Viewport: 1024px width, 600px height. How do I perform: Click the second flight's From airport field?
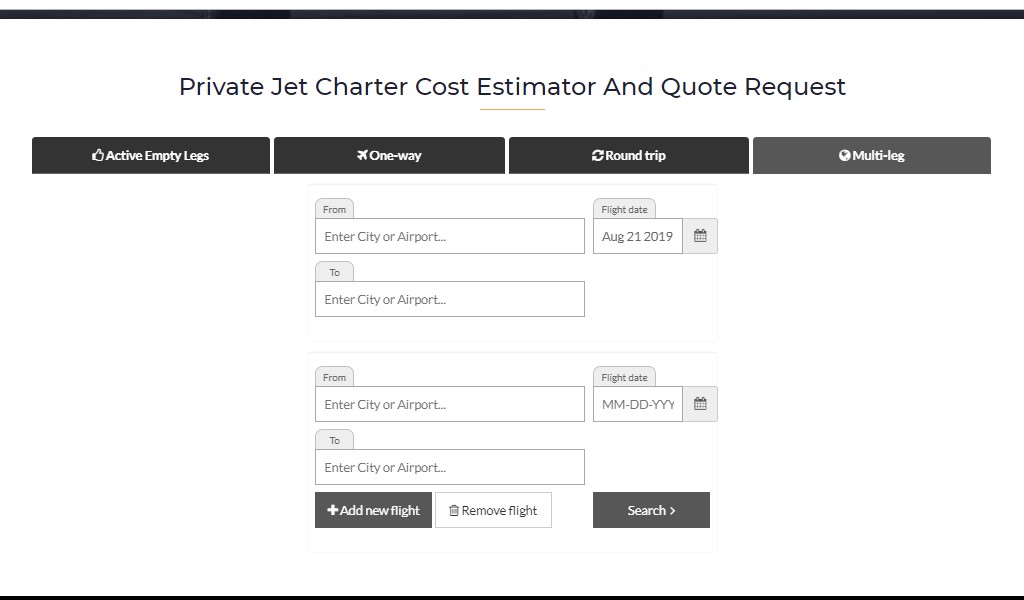pyautogui.click(x=449, y=405)
